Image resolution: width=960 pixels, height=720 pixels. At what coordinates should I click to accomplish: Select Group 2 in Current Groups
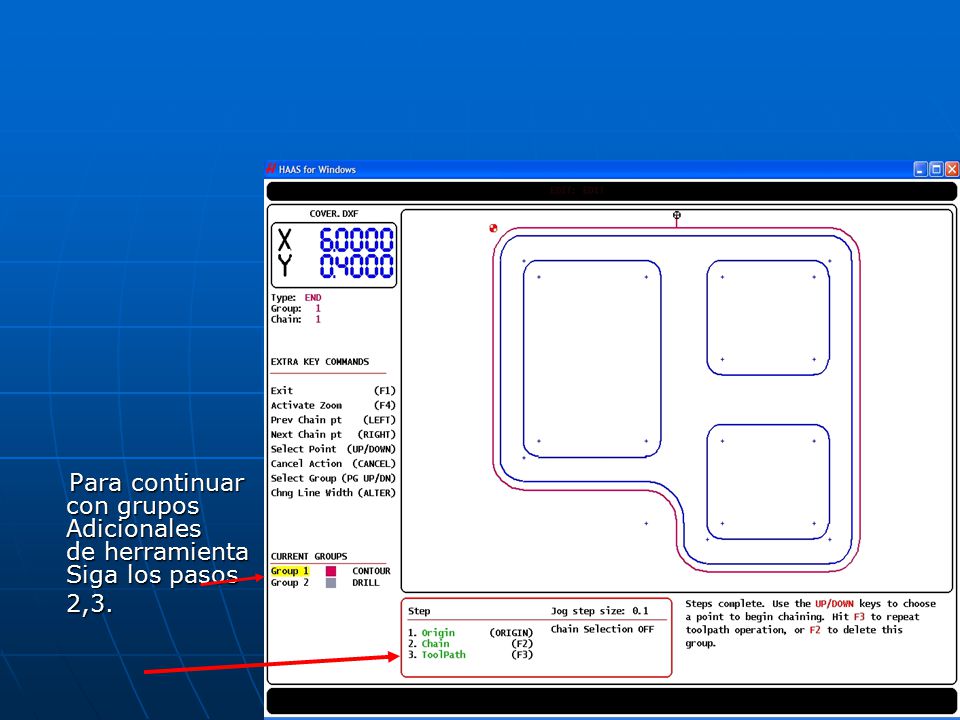[x=290, y=583]
